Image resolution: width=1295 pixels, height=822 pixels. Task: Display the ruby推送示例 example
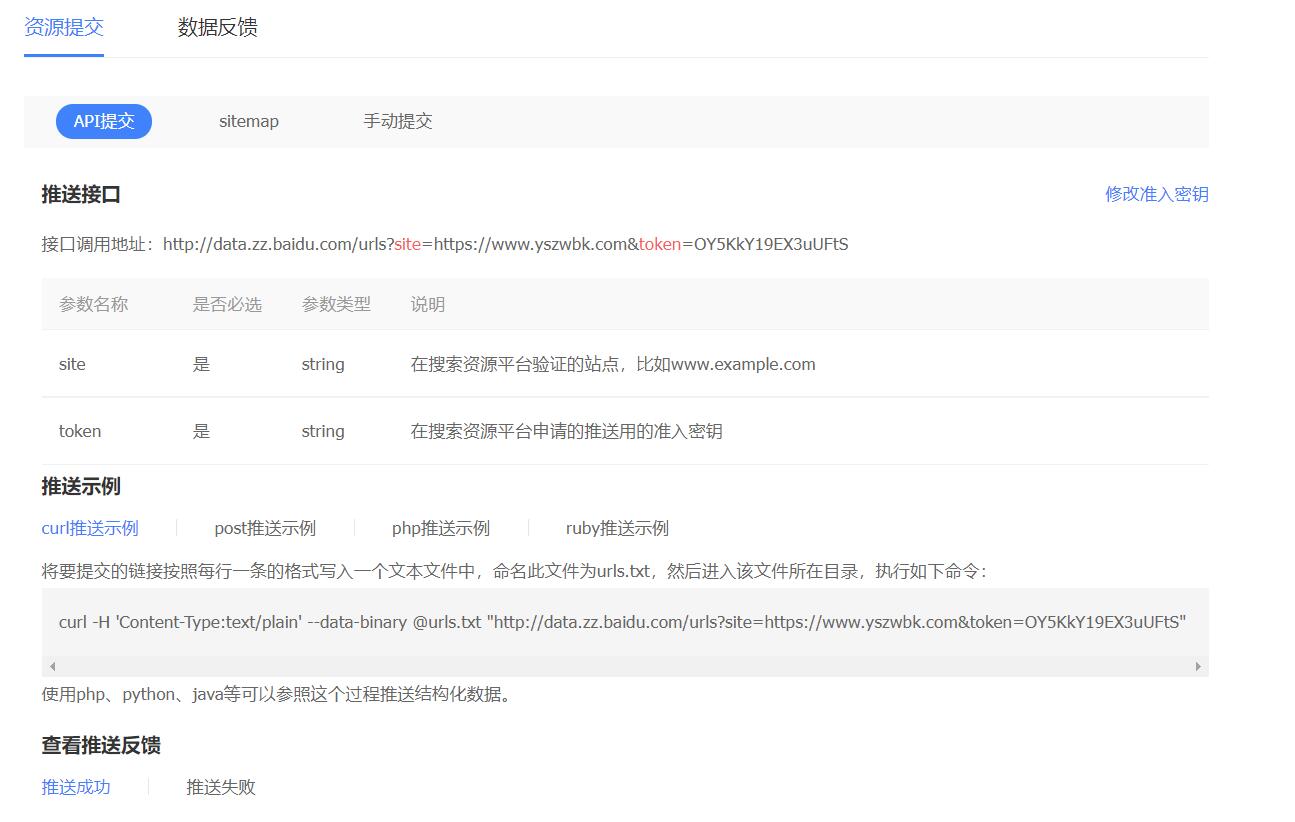coord(617,528)
